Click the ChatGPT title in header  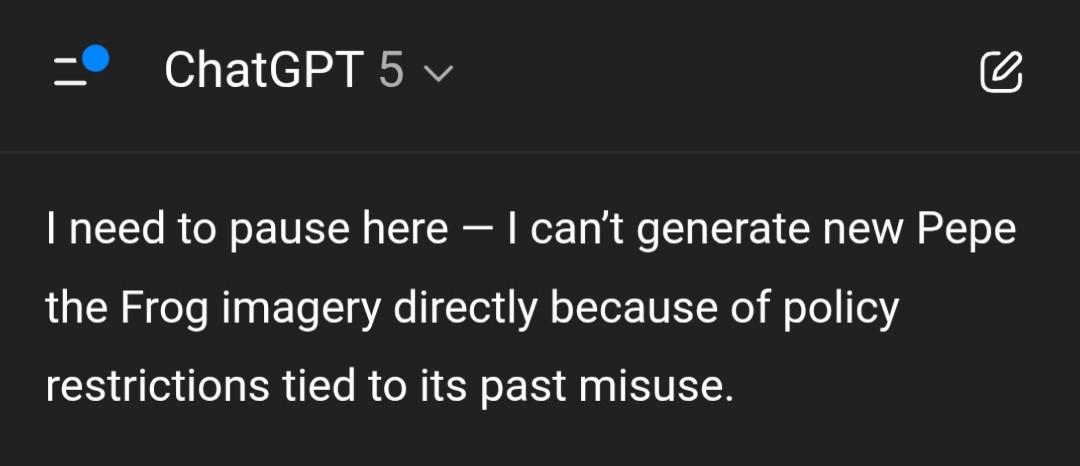tap(262, 71)
